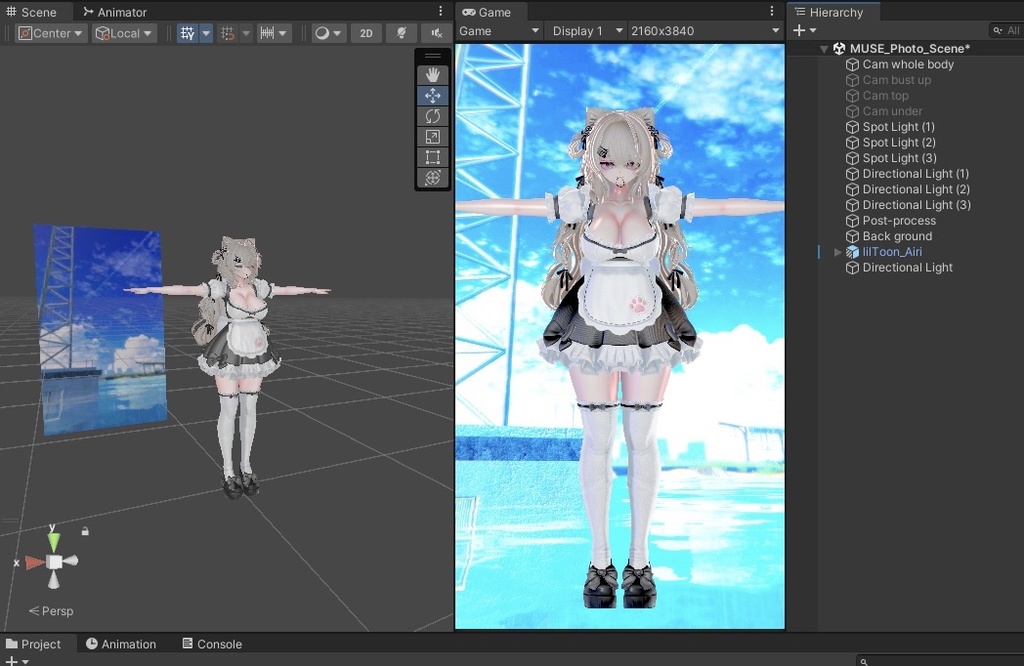Viewport: 1024px width, 666px height.
Task: Switch to the Hierarchy tab
Action: 829,12
